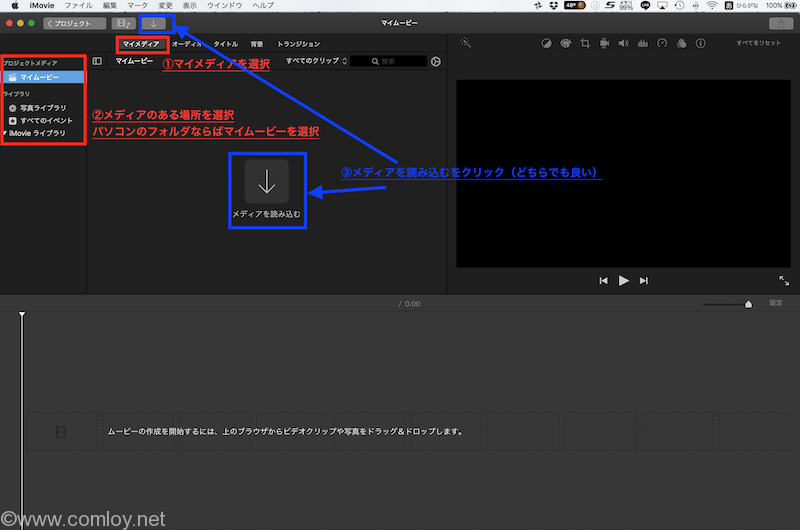Switch to Titles (タイトル) tab
The height and width of the screenshot is (530, 800).
point(226,44)
